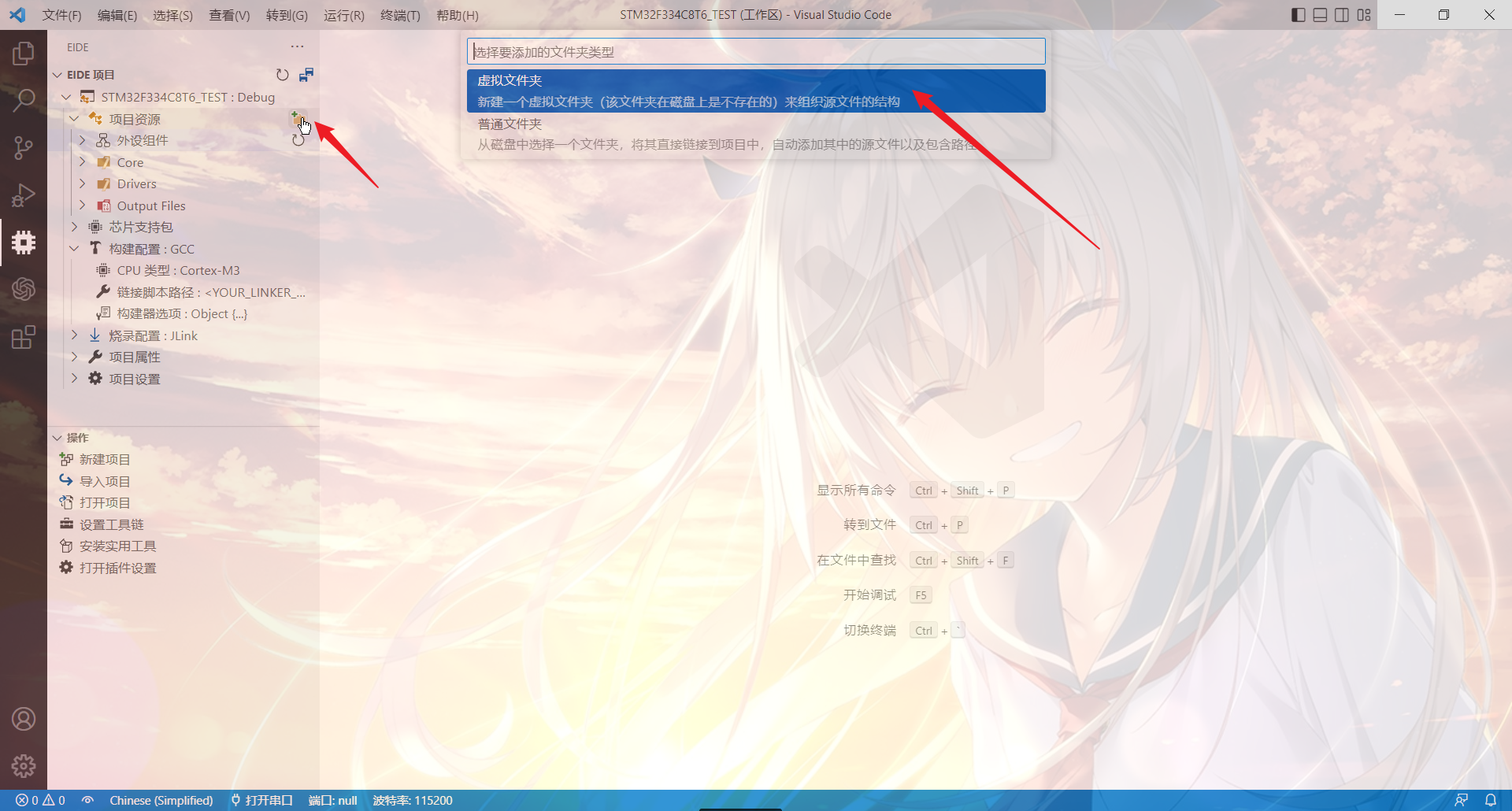1512x811 pixels.
Task: Expand the 芯片支持包 node
Action: pos(74,227)
